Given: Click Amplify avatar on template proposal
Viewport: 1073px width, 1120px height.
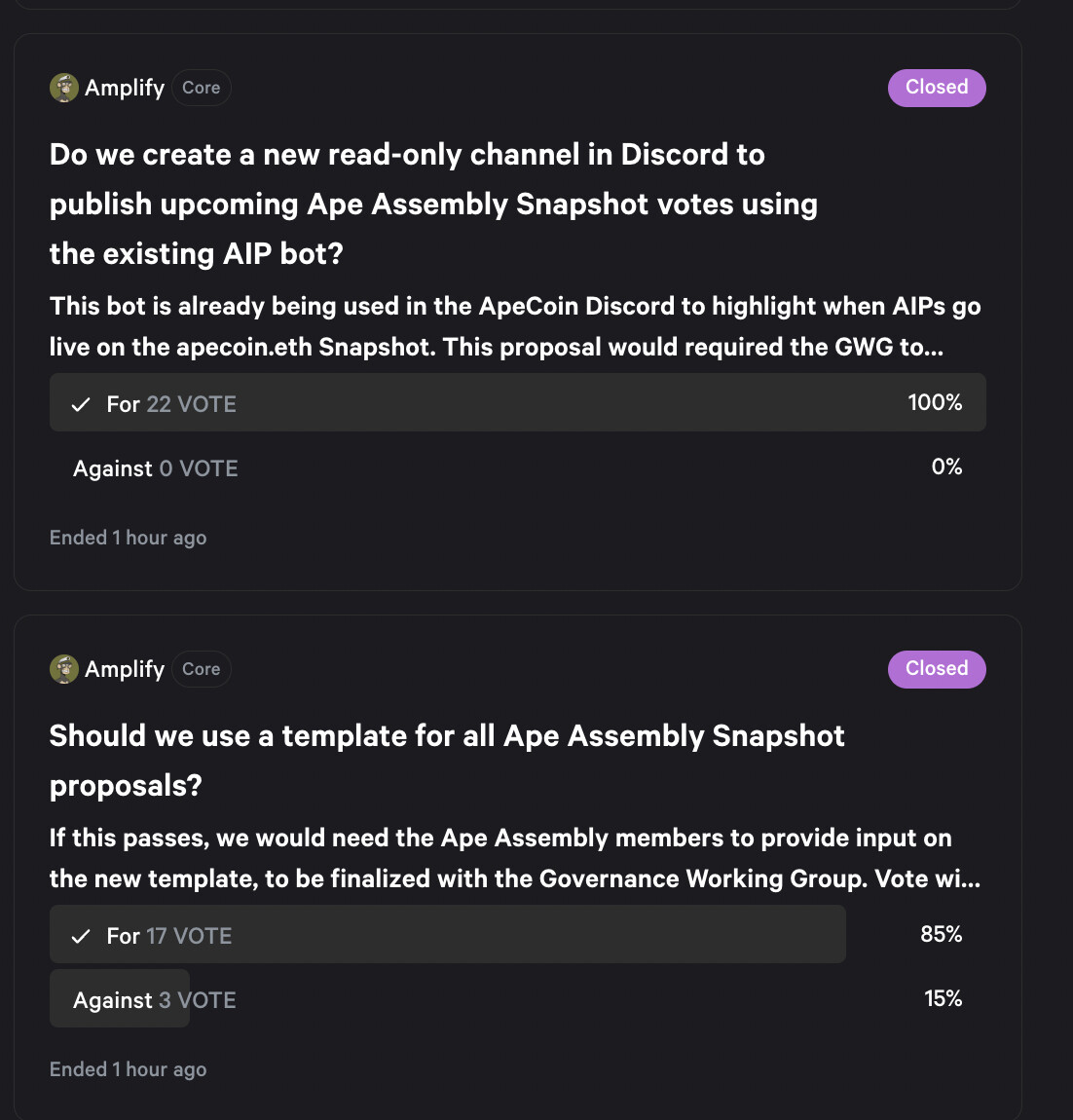Looking at the screenshot, I should pyautogui.click(x=64, y=669).
